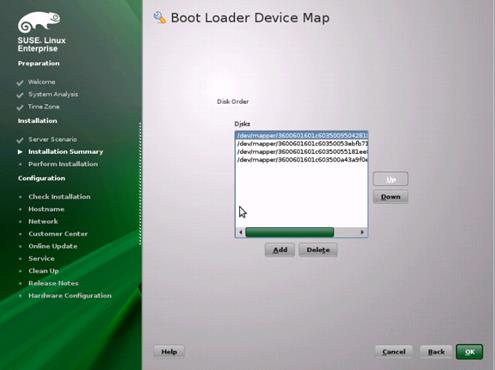Click the Configuration section heading
The height and width of the screenshot is (370, 495).
point(41,178)
